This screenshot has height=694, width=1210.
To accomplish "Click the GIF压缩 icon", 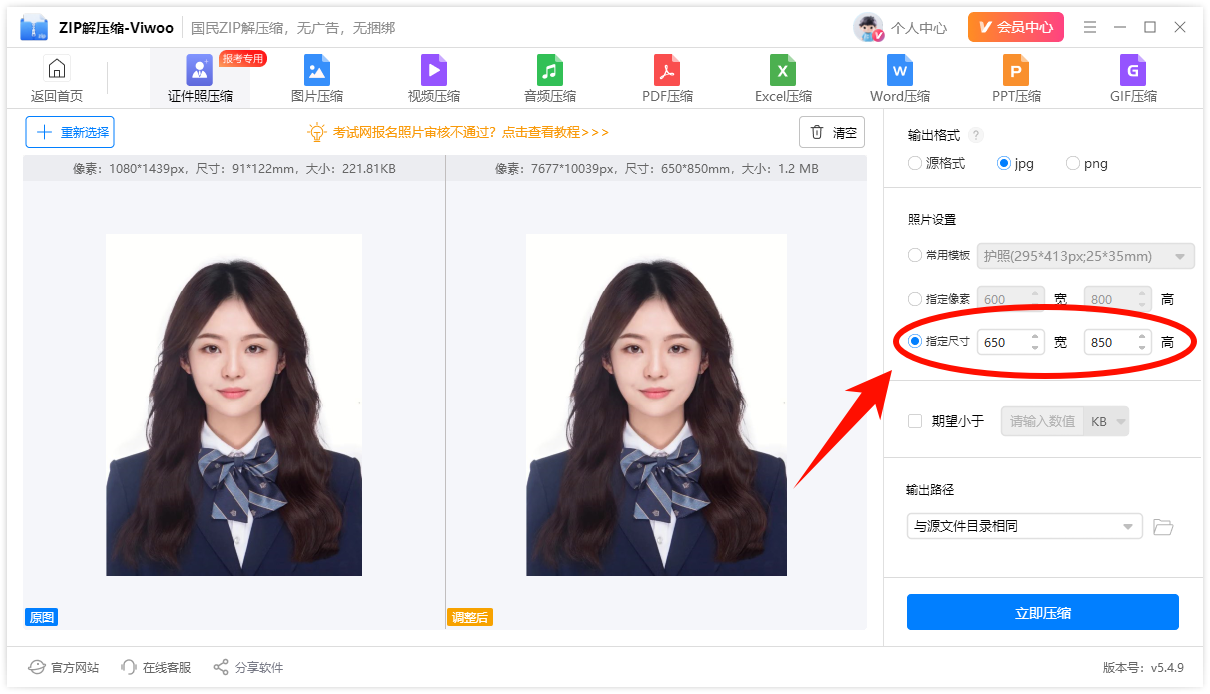I will click(x=1133, y=70).
